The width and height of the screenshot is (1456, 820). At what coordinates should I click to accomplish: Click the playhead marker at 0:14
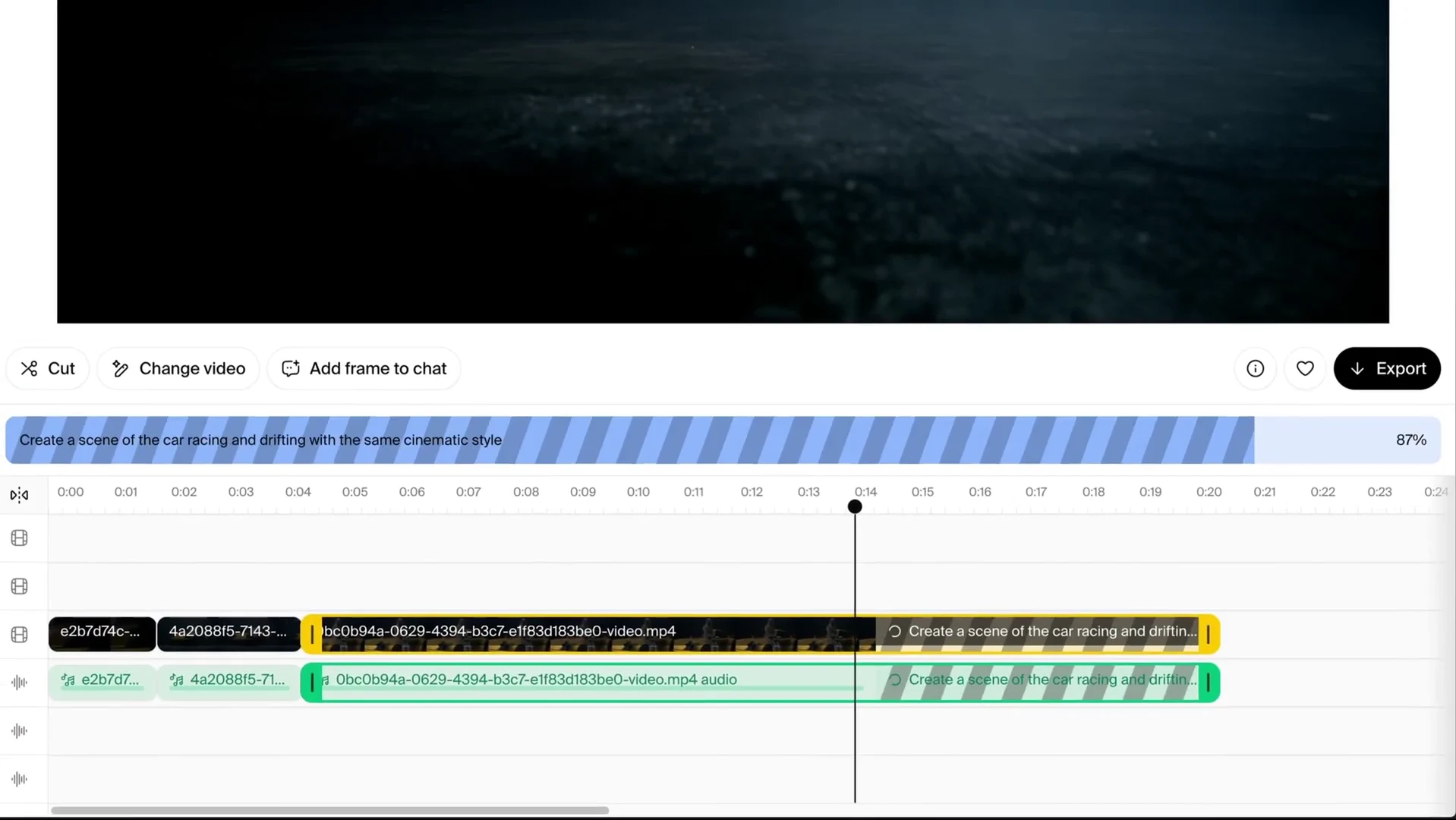click(855, 506)
